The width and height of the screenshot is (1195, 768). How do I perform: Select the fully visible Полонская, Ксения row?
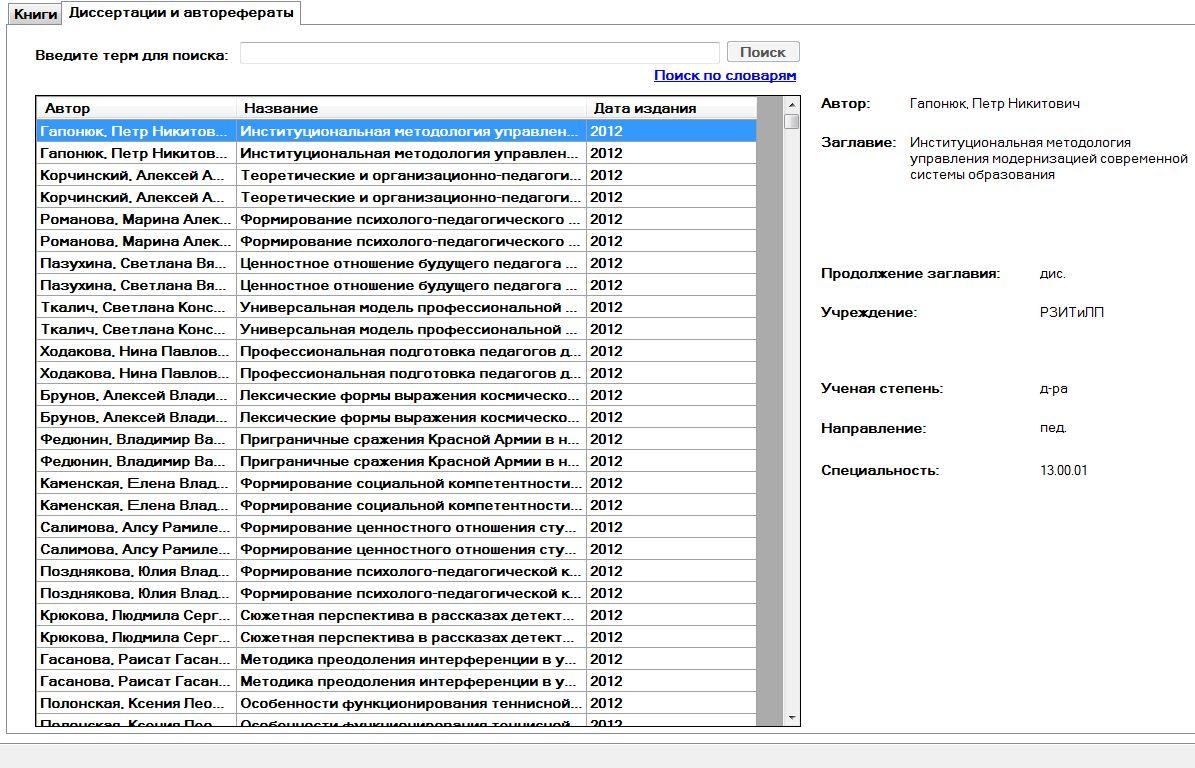pos(396,703)
